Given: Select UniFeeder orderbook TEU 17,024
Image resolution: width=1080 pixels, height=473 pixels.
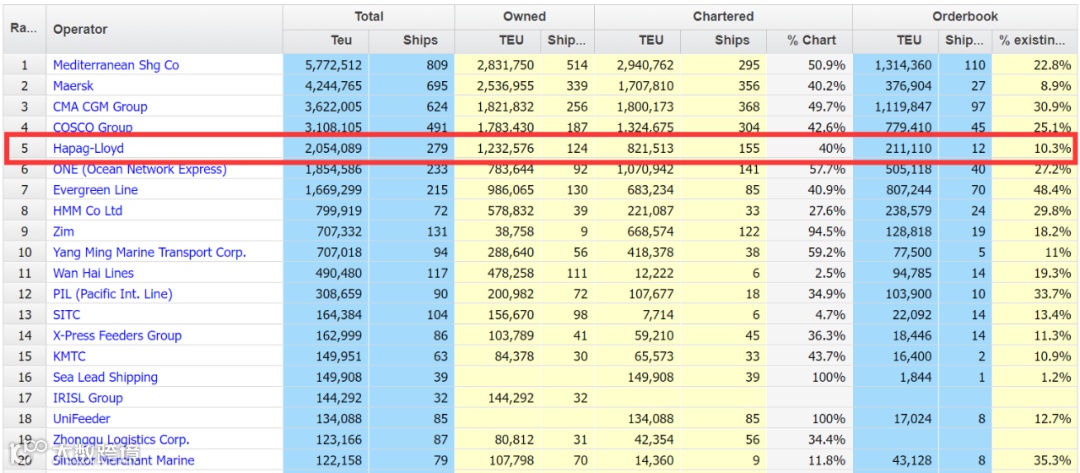Looking at the screenshot, I should click(x=911, y=419).
